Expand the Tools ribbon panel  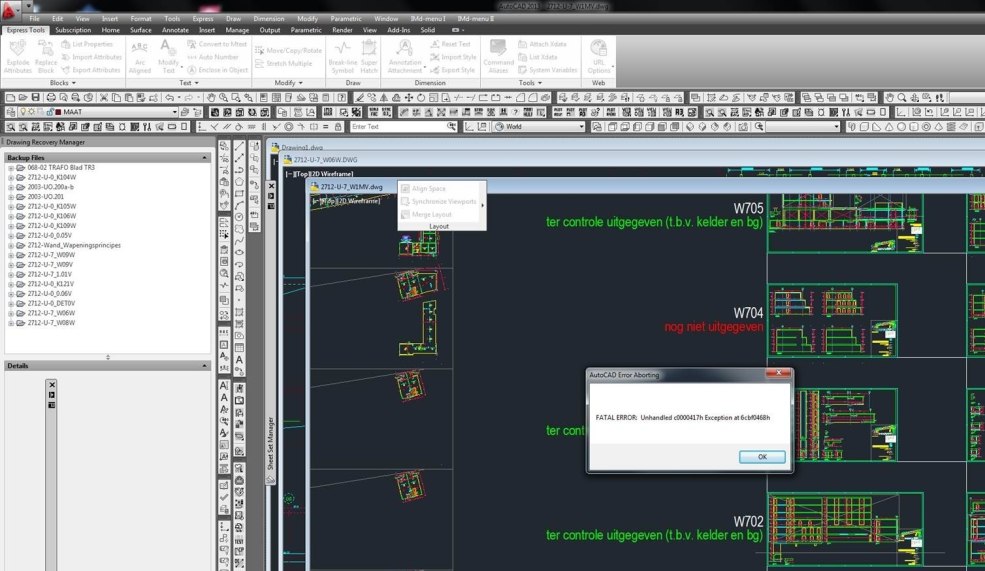pos(530,83)
